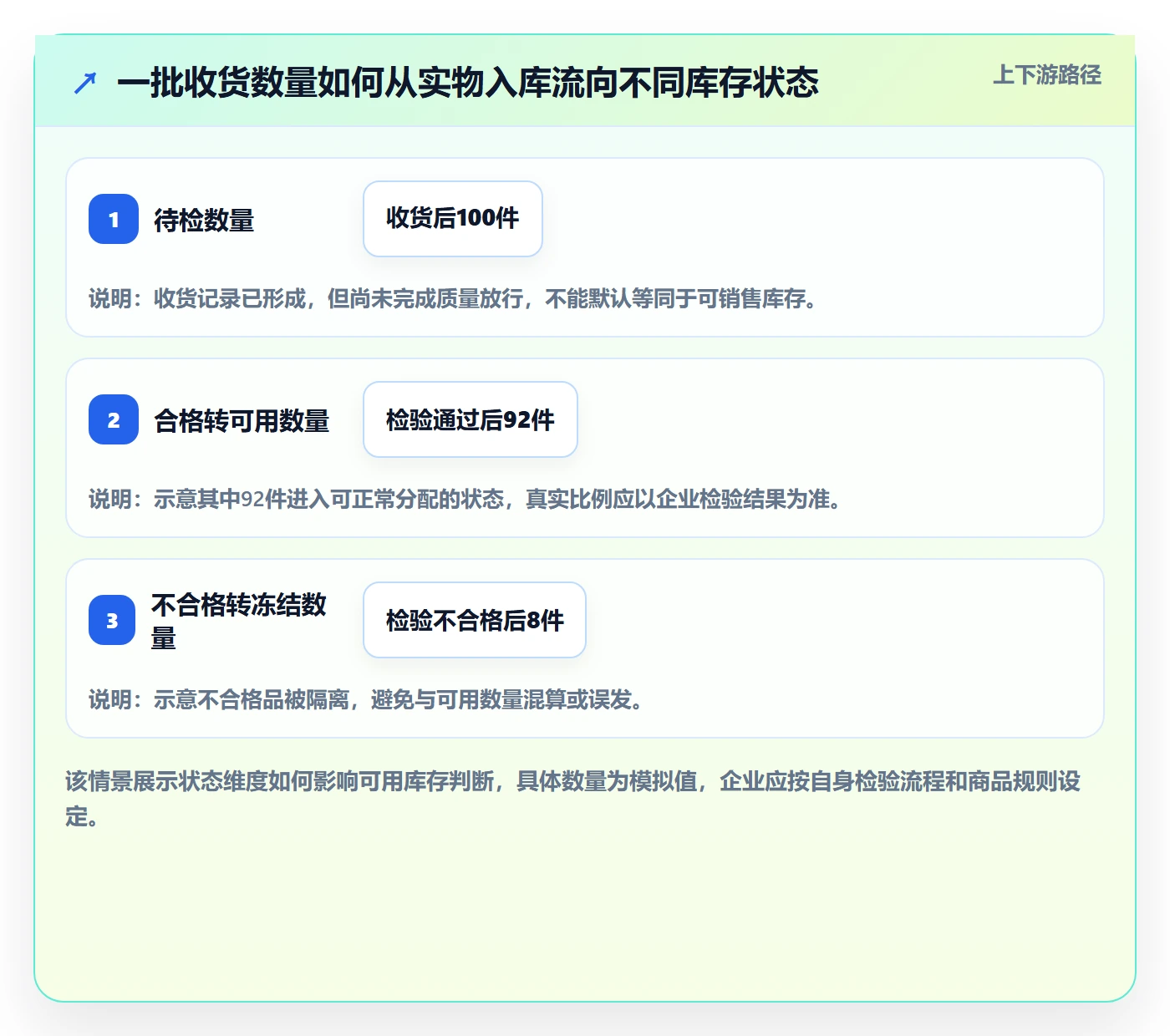Click the step 1 number badge
The image size is (1170, 1036).
tap(114, 219)
